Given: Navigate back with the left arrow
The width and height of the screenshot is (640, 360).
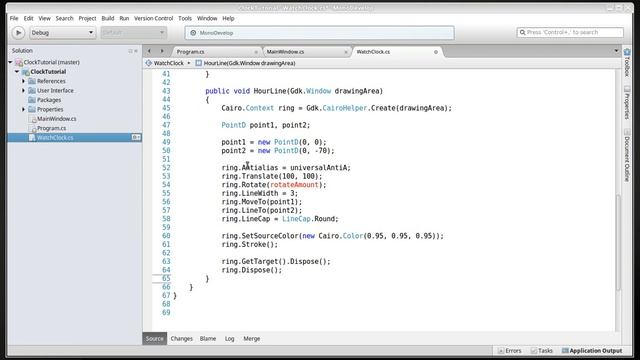Looking at the screenshot, I should pyautogui.click(x=149, y=51).
